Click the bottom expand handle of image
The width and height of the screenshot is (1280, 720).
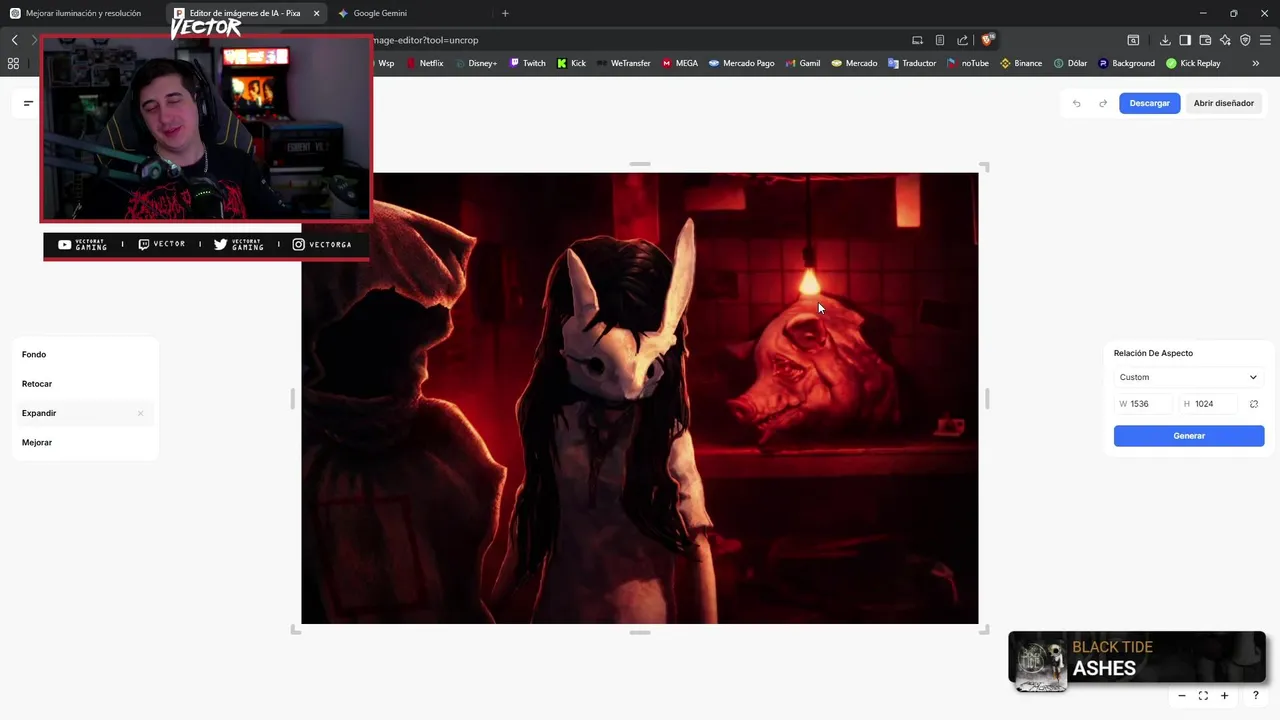(x=640, y=632)
